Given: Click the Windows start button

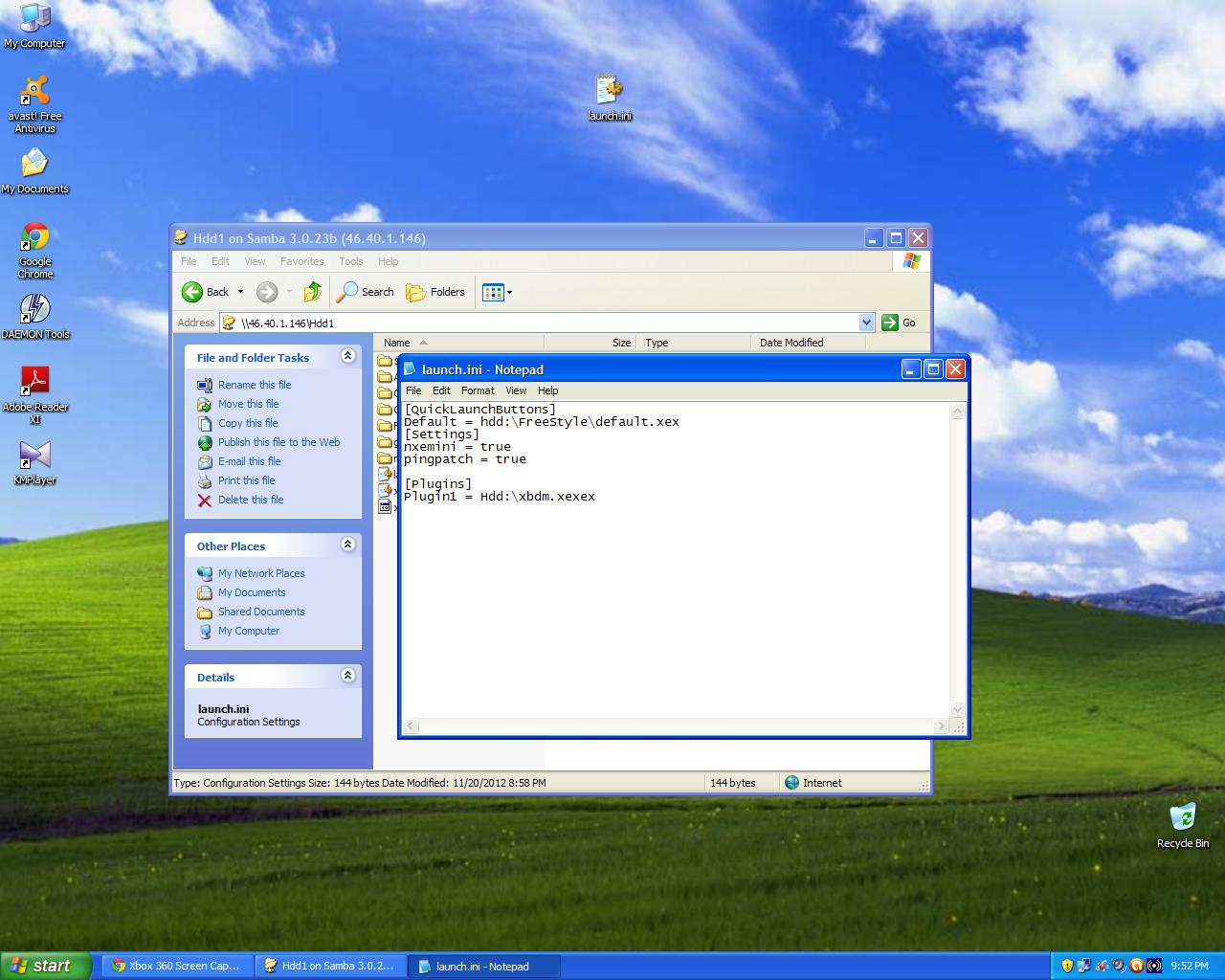Looking at the screenshot, I should [45, 966].
